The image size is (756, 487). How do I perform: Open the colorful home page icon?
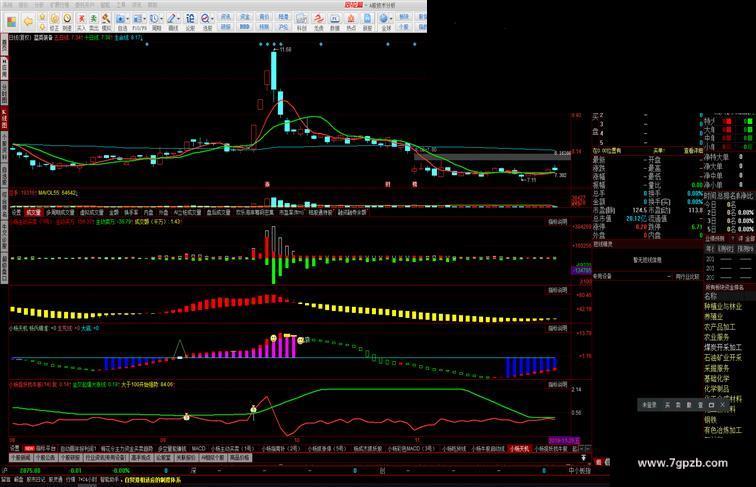pyautogui.click(x=12, y=22)
